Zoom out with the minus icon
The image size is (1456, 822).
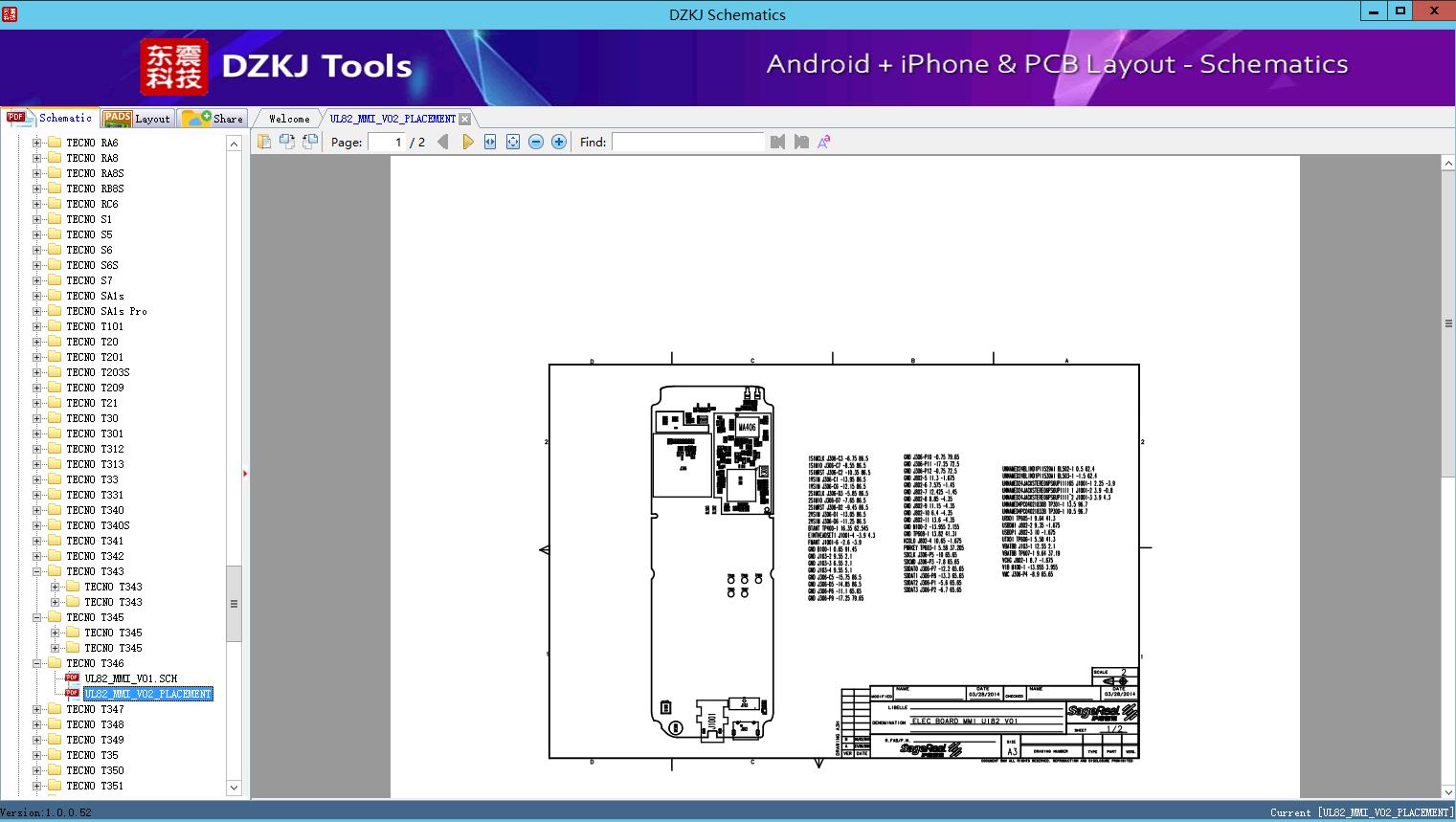(536, 142)
